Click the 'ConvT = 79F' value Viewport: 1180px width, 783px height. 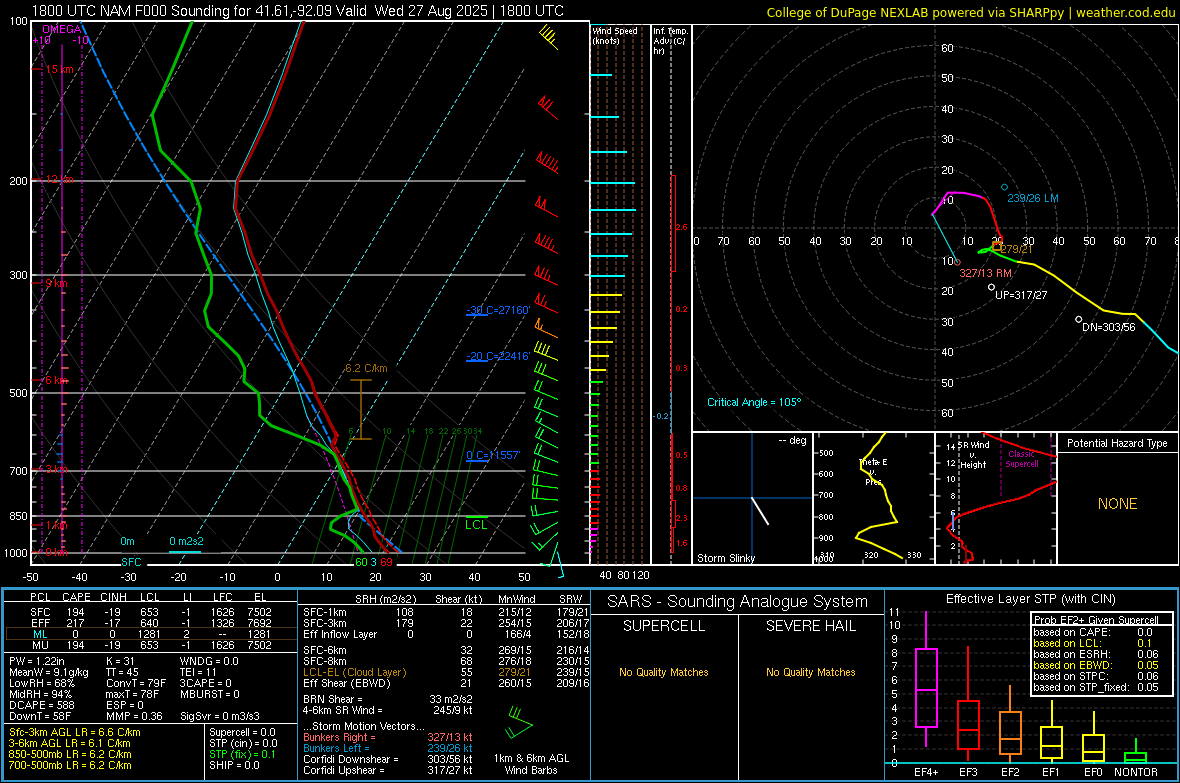coord(135,684)
